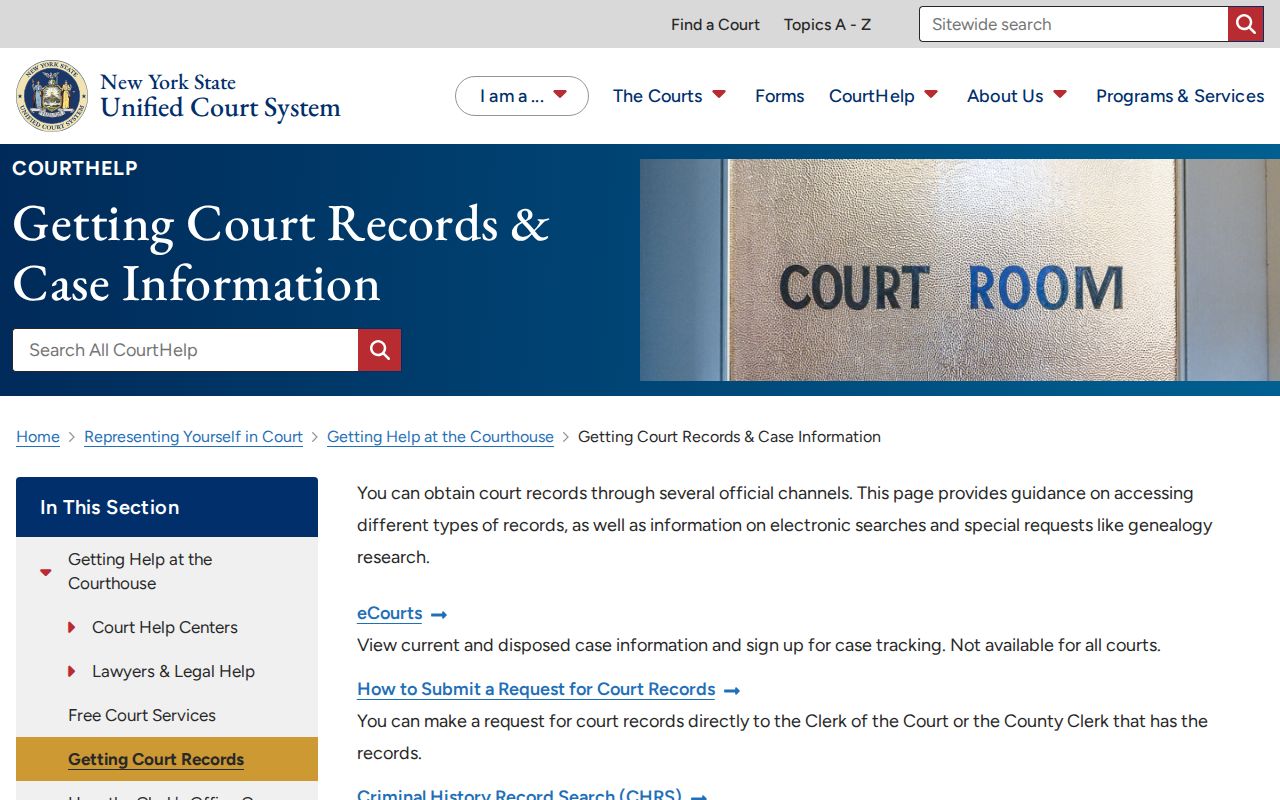Click the sitewide search magnifier button
The width and height of the screenshot is (1280, 800).
click(x=1245, y=24)
